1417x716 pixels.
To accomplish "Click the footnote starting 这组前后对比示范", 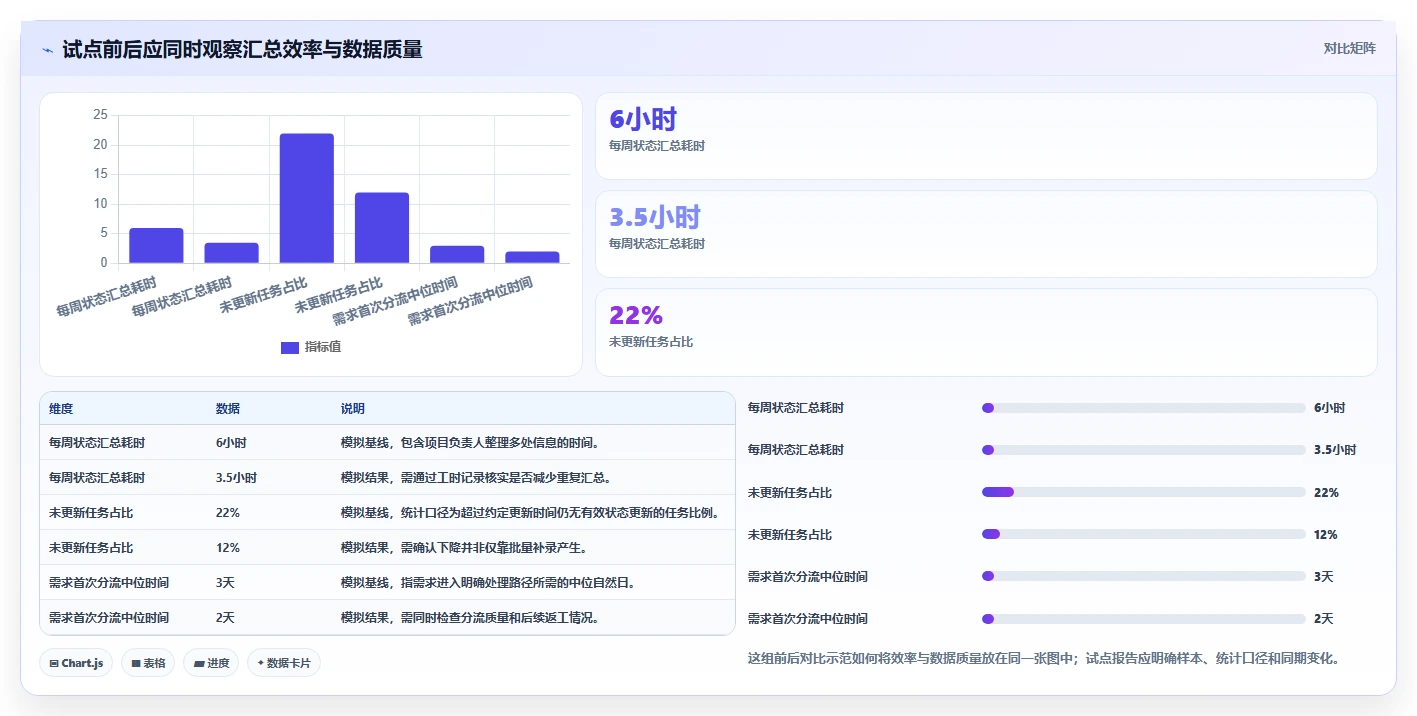I will coord(1043,659).
